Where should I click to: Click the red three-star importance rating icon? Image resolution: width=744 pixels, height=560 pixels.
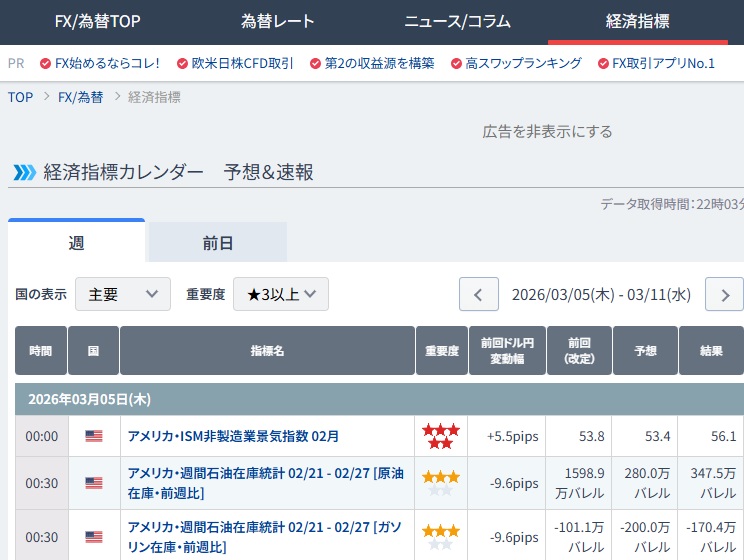pos(441,436)
